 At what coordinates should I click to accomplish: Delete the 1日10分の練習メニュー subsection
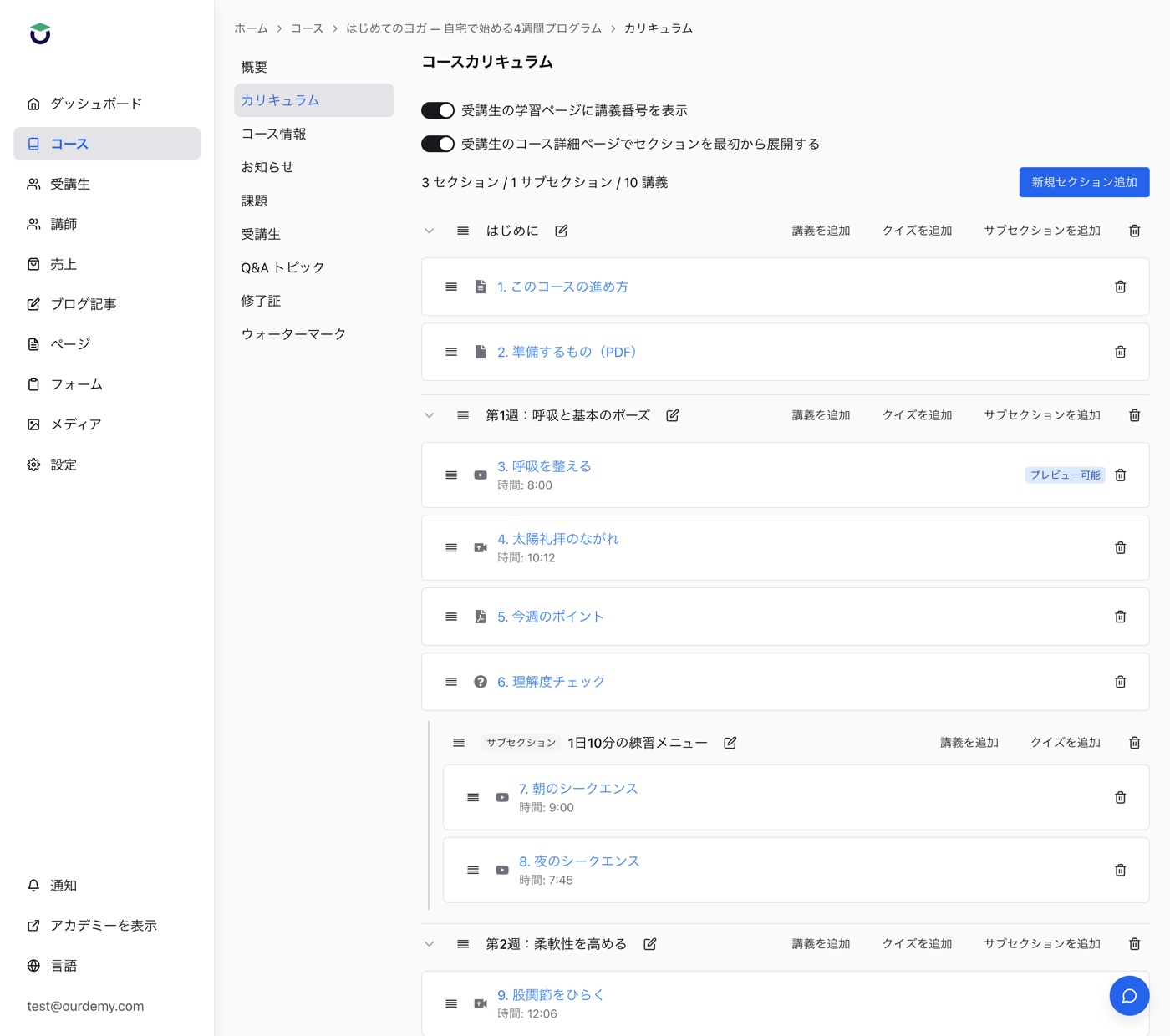point(1135,743)
